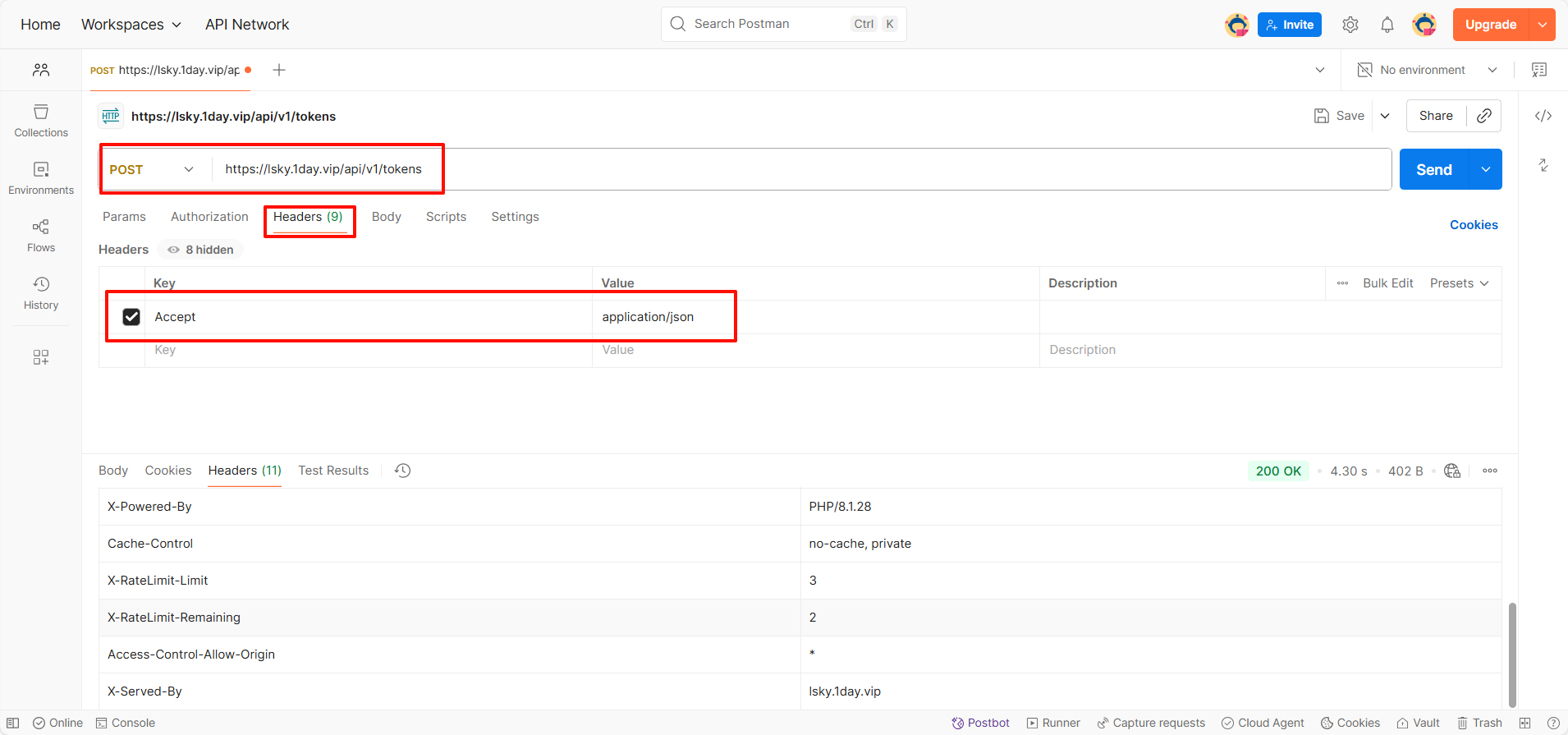The width and height of the screenshot is (1568, 735).
Task: Expand the No environment selector
Action: tap(1428, 70)
